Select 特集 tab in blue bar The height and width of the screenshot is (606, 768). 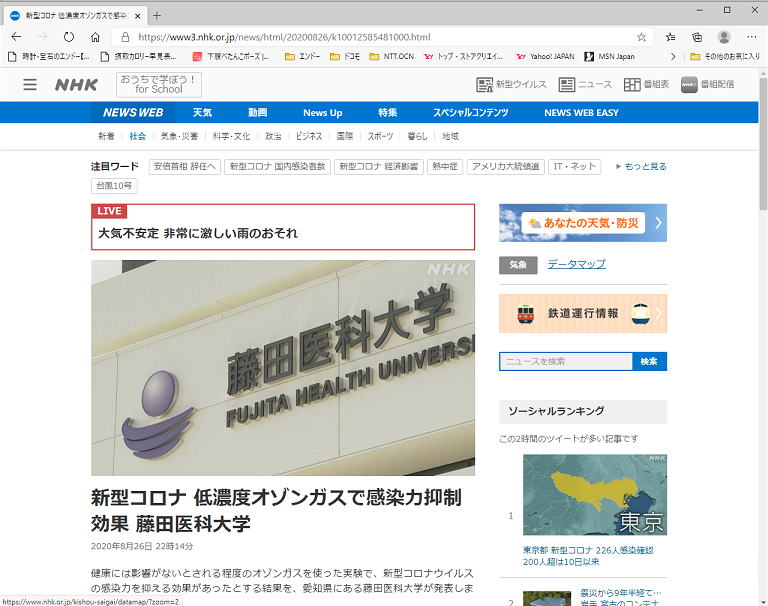(x=387, y=113)
